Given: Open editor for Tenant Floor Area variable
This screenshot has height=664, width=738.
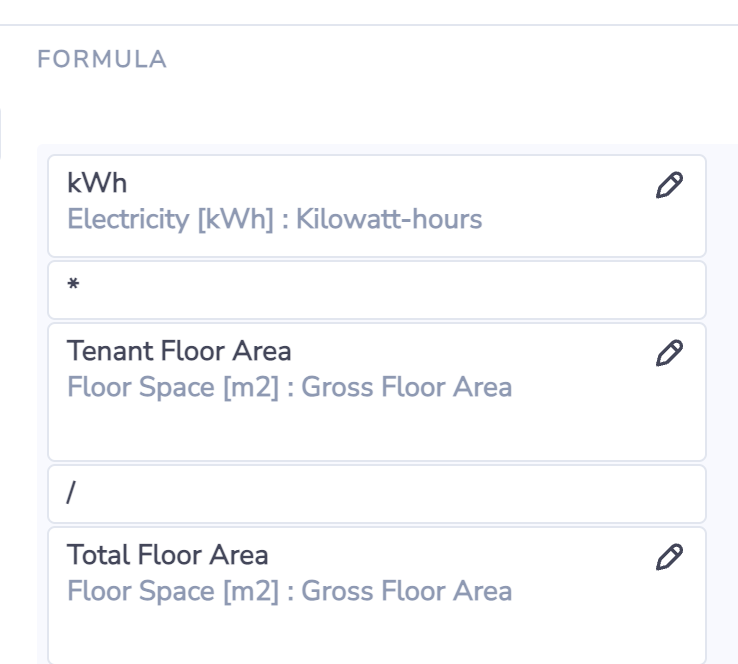Looking at the screenshot, I should click(669, 353).
